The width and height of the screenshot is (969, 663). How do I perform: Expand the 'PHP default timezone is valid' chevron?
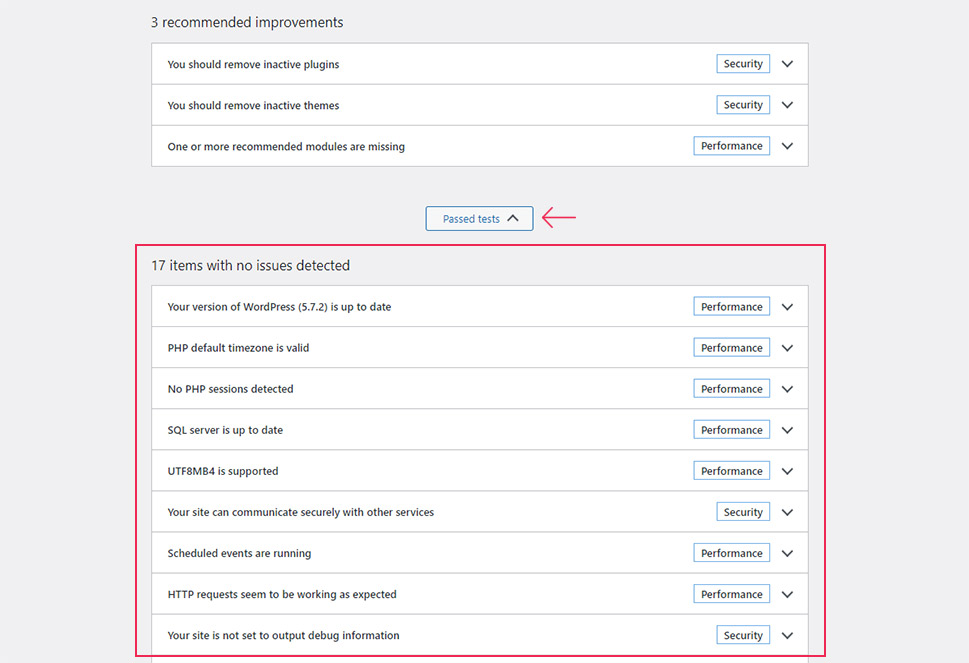[x=787, y=348]
